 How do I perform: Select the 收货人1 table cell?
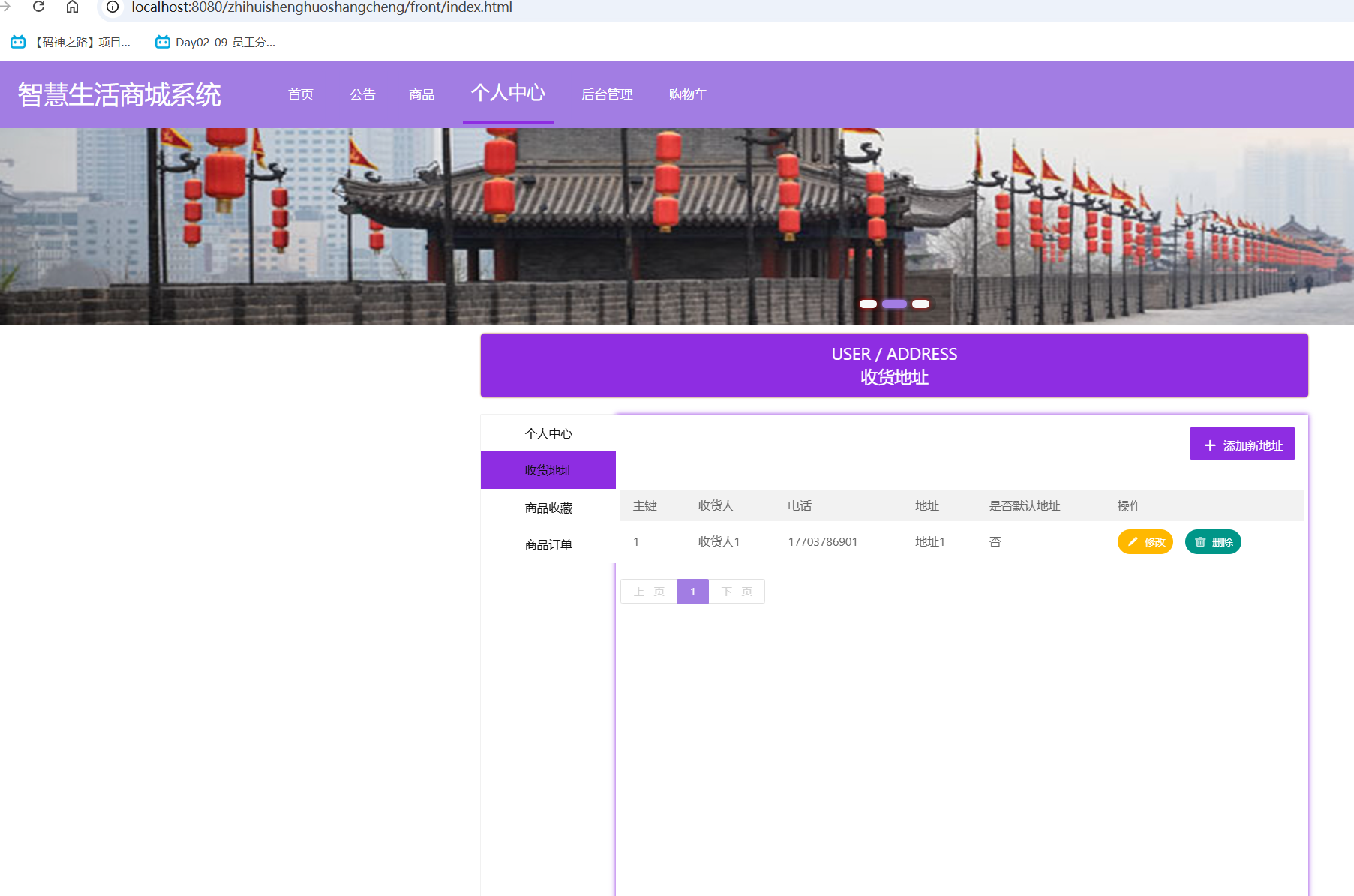[719, 541]
